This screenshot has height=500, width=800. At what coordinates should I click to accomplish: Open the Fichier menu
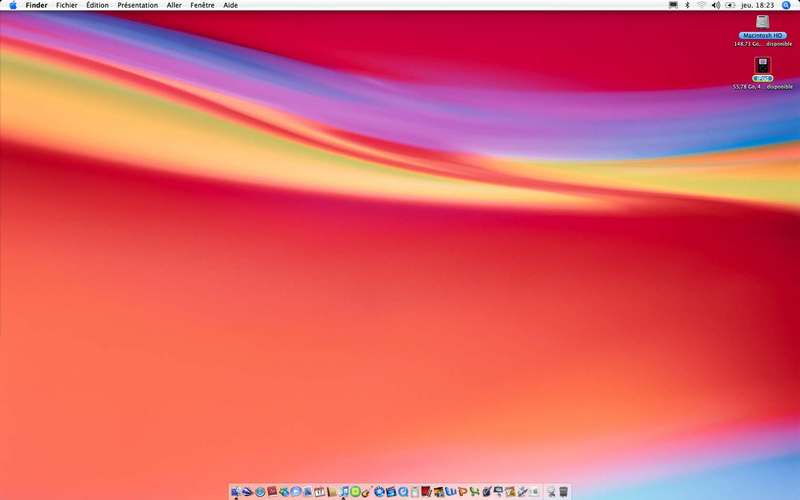click(x=67, y=5)
